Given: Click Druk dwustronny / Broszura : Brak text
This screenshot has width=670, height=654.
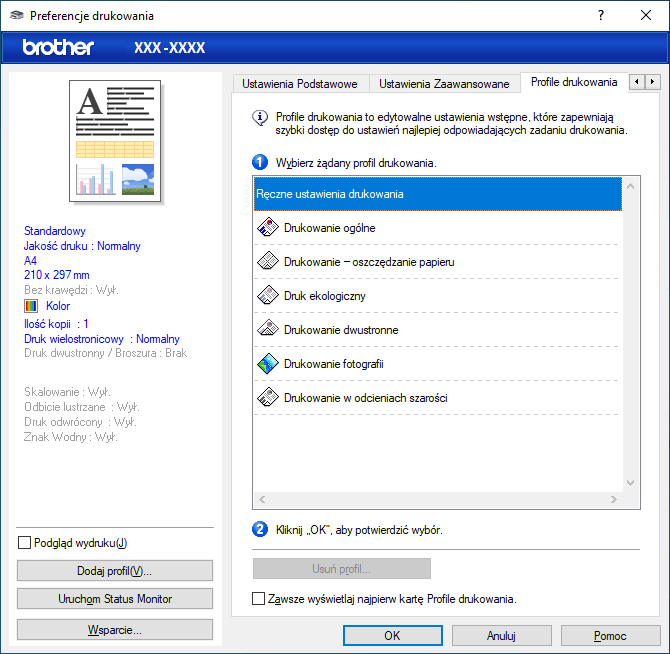Looking at the screenshot, I should (106, 353).
